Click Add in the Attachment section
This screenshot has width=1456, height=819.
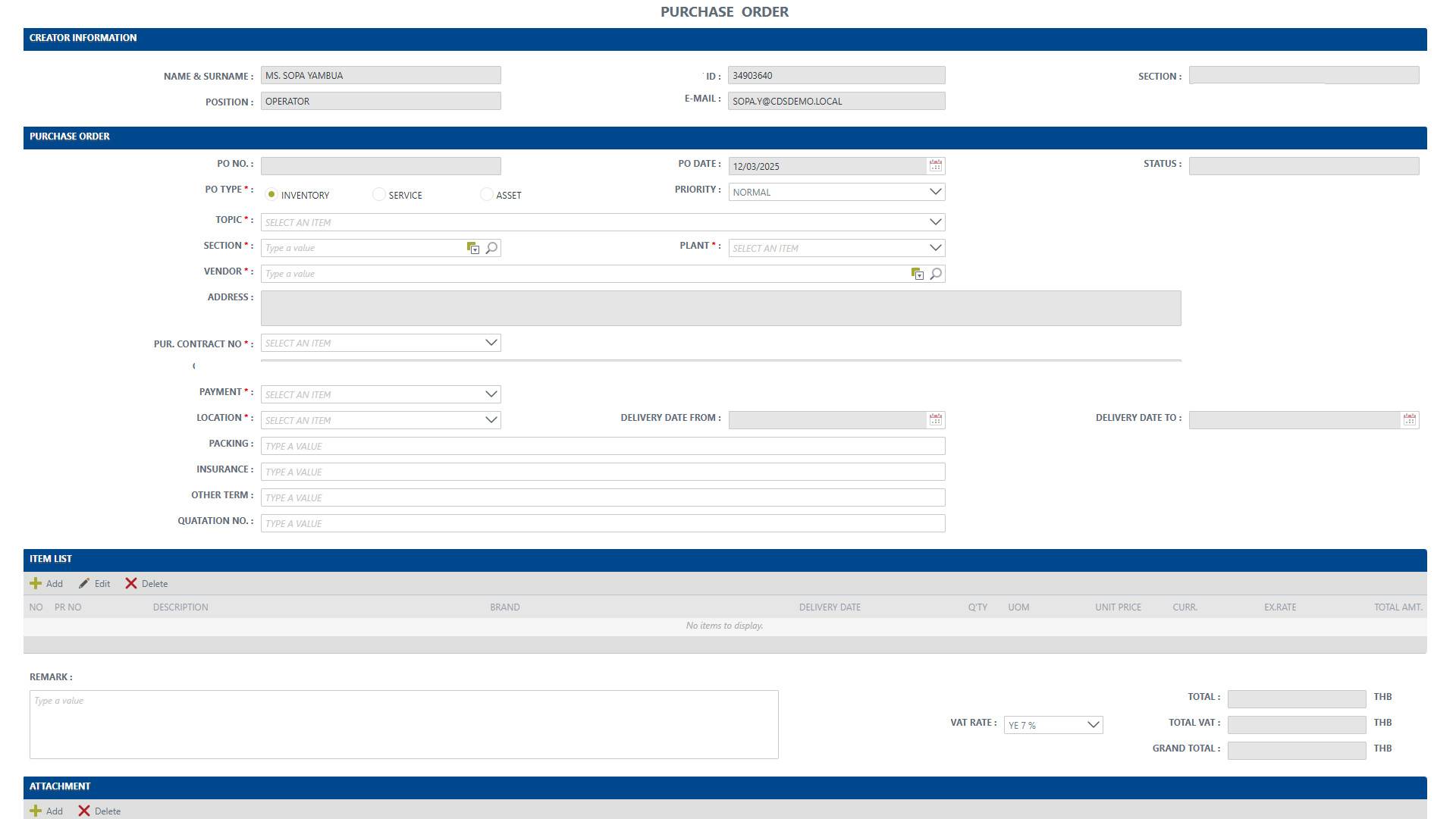(46, 811)
